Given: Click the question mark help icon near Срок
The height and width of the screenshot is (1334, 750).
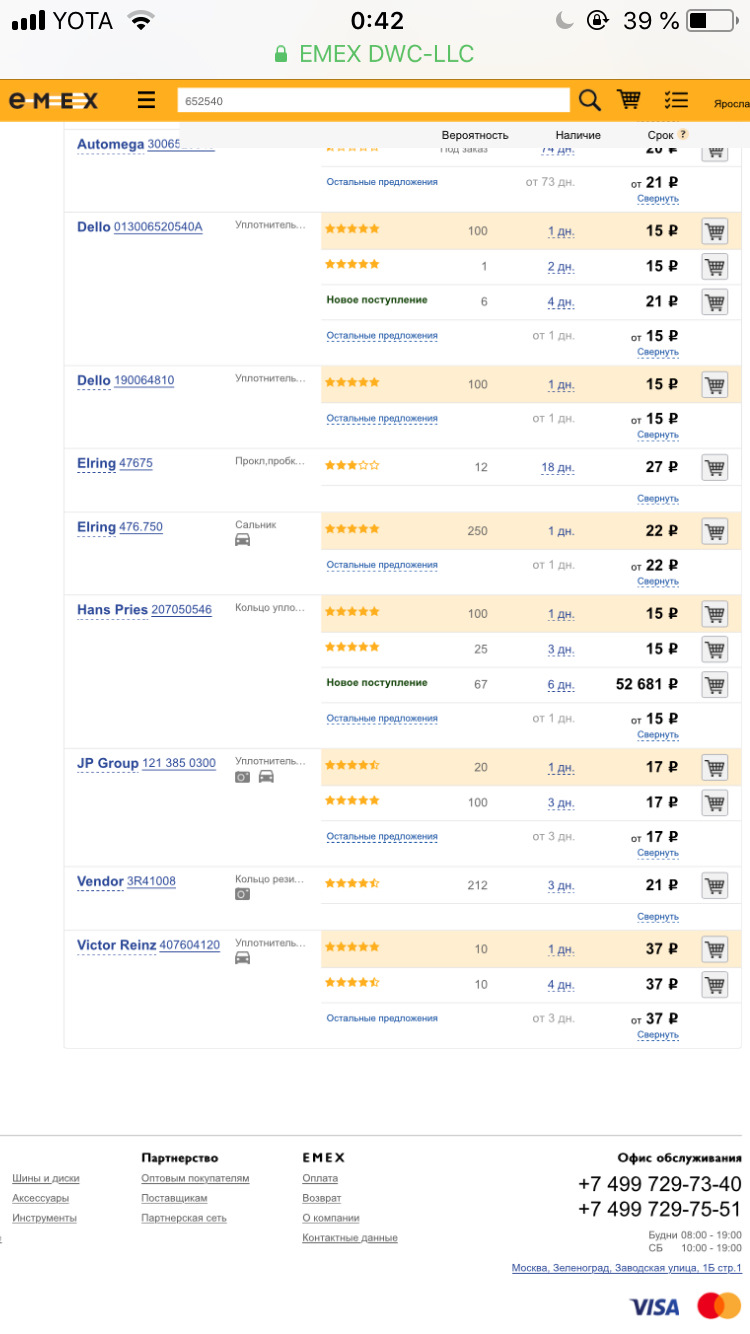Looking at the screenshot, I should [x=683, y=134].
